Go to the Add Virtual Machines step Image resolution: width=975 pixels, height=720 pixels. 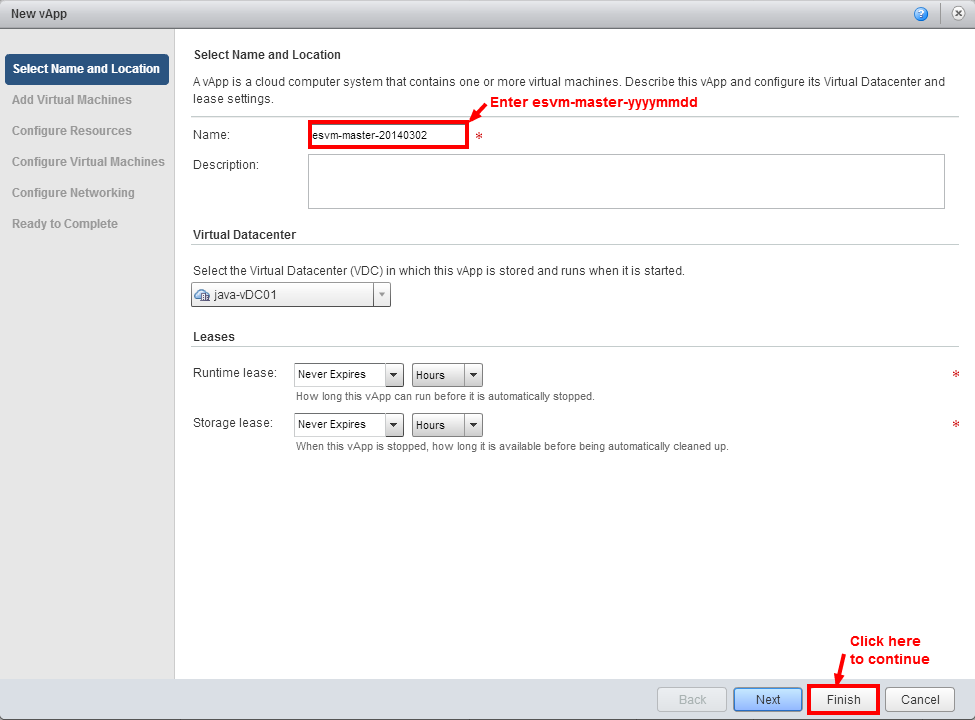coord(72,100)
